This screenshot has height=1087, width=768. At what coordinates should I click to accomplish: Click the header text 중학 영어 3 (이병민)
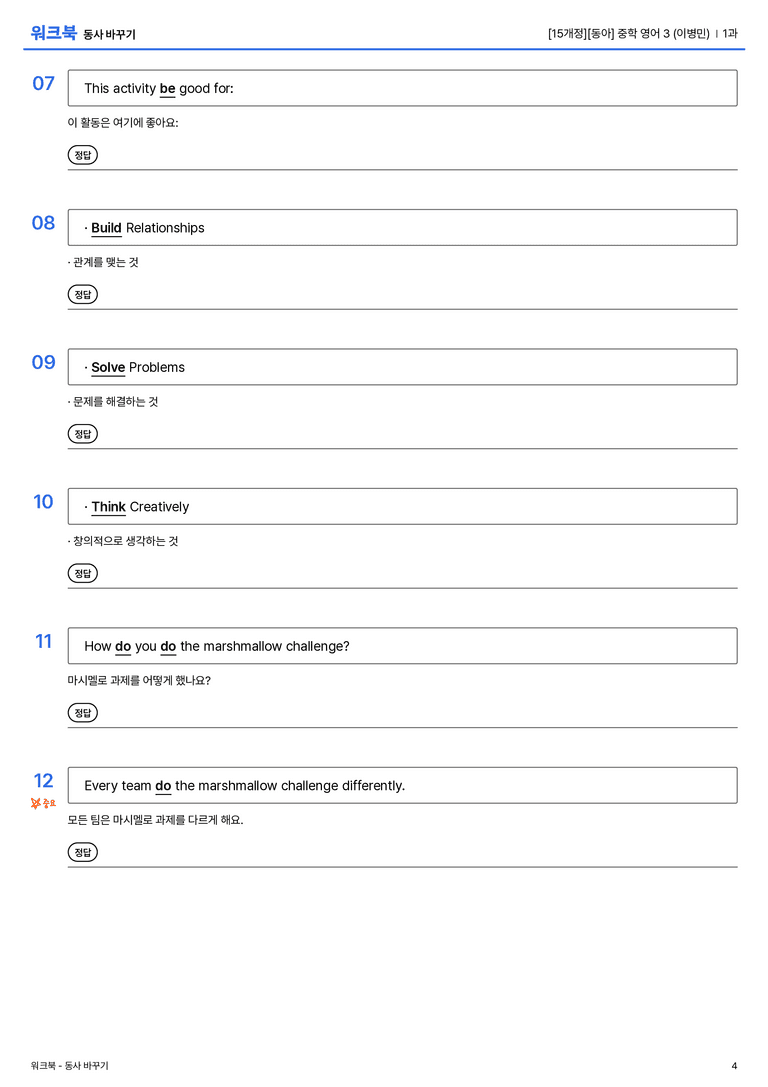click(x=663, y=33)
